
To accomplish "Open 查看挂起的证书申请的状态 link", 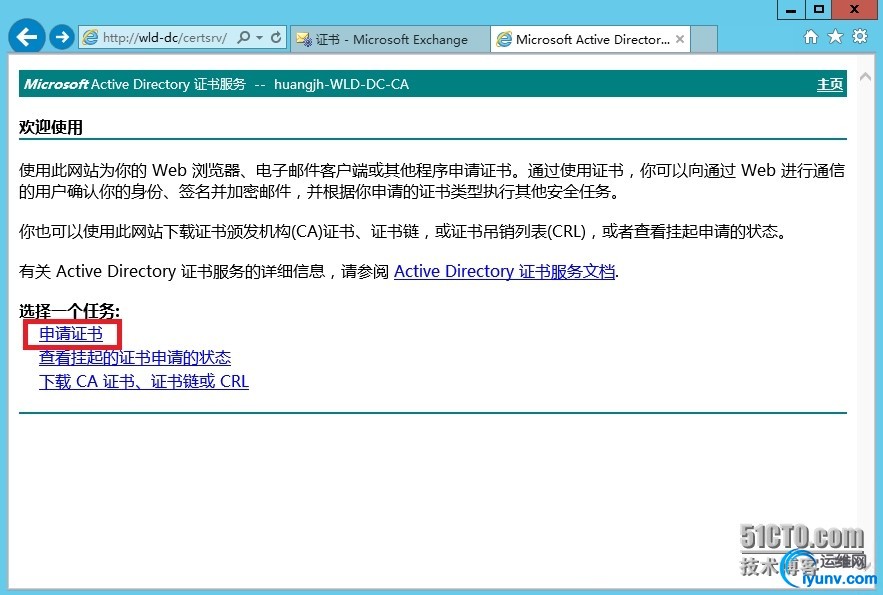I will tap(135, 357).
